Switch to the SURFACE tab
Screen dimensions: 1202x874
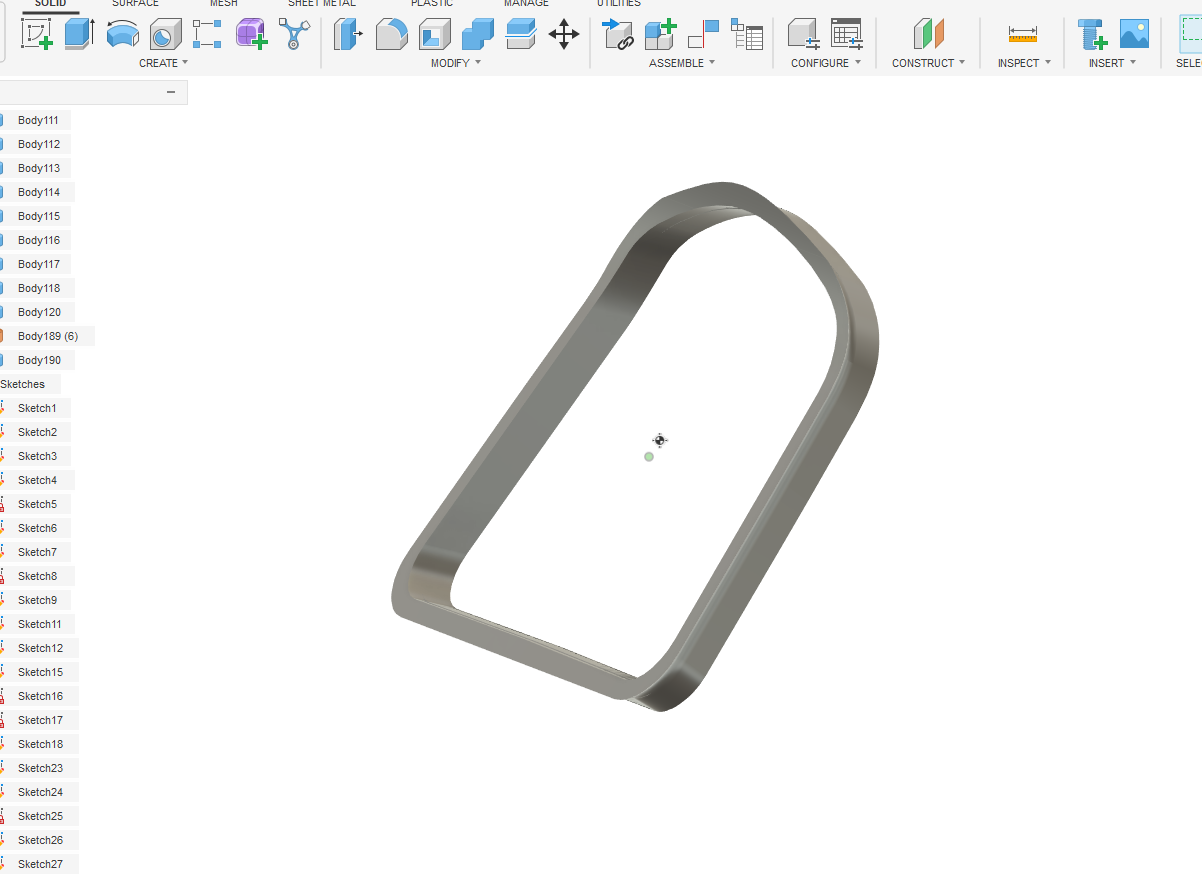(x=134, y=4)
